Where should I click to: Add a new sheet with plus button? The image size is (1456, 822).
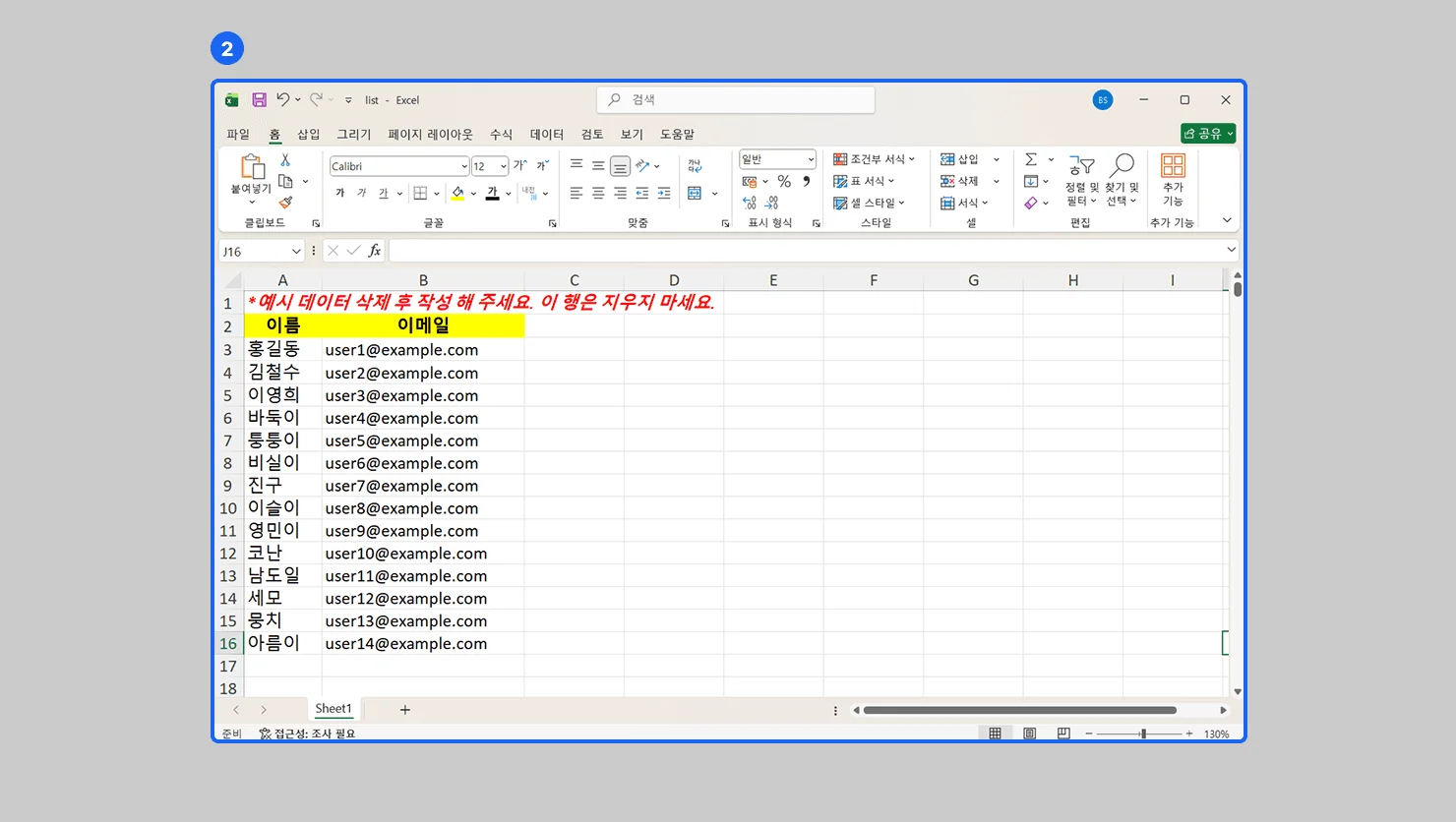(404, 710)
